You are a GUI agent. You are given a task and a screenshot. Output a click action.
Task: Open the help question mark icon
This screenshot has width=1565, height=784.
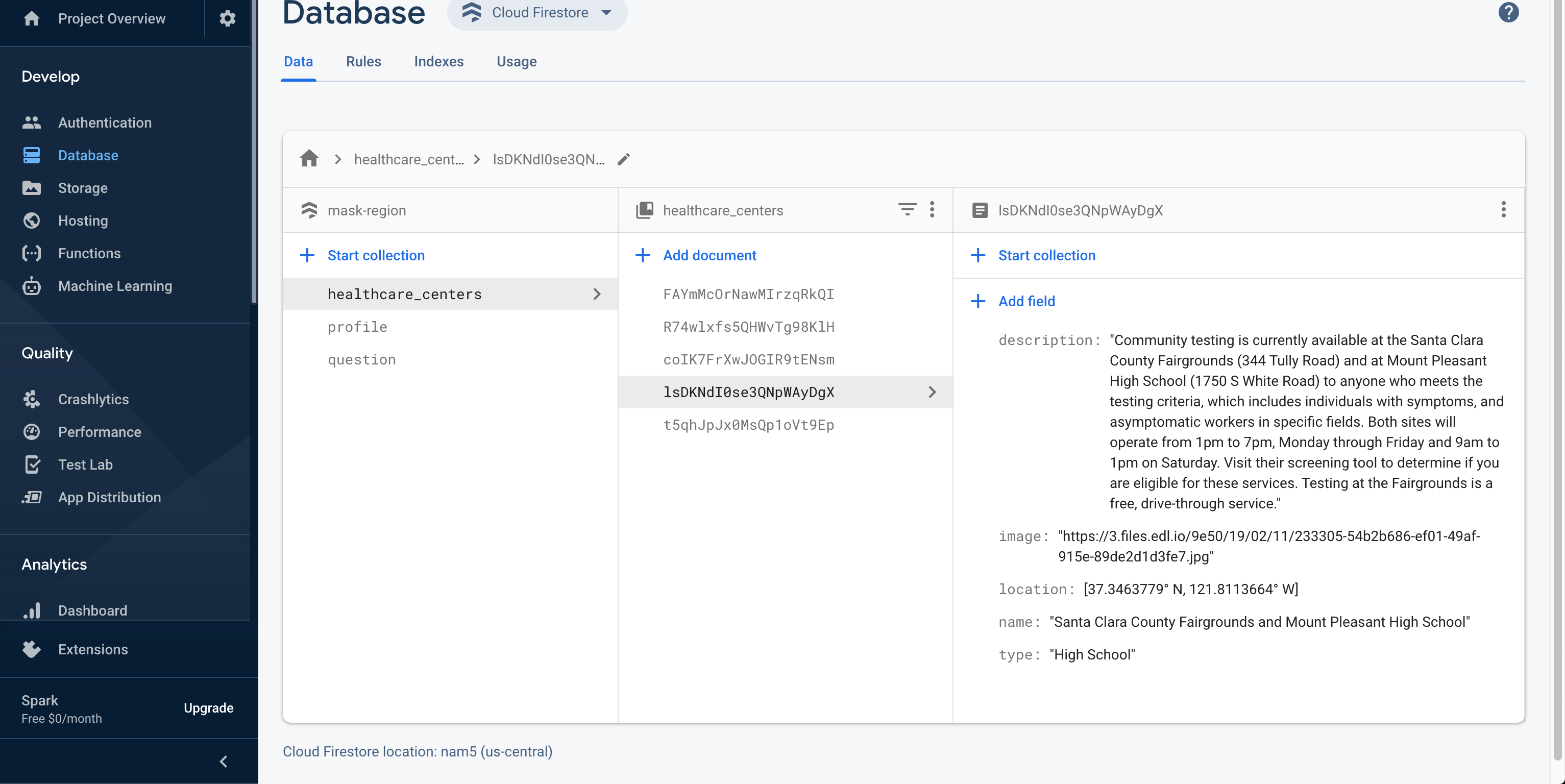pos(1508,12)
